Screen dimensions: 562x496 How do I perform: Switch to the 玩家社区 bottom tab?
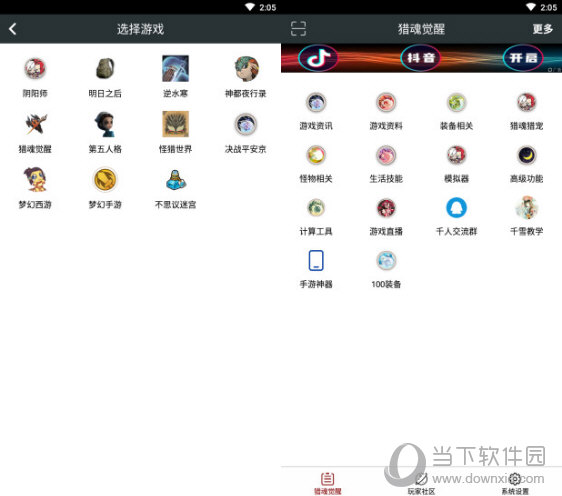(x=421, y=483)
